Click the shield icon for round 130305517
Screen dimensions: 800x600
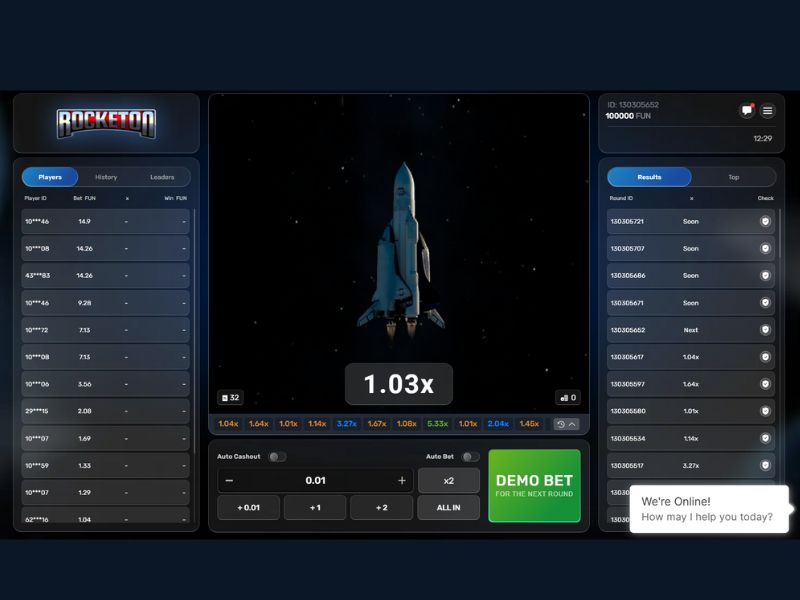[x=765, y=465]
